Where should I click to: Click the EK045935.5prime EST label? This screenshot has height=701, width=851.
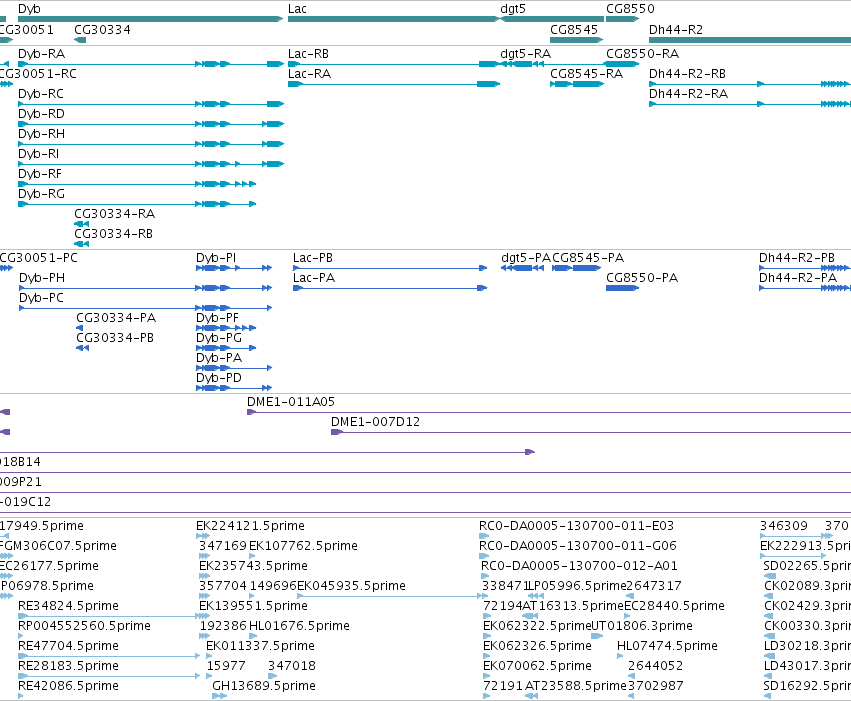click(351, 586)
